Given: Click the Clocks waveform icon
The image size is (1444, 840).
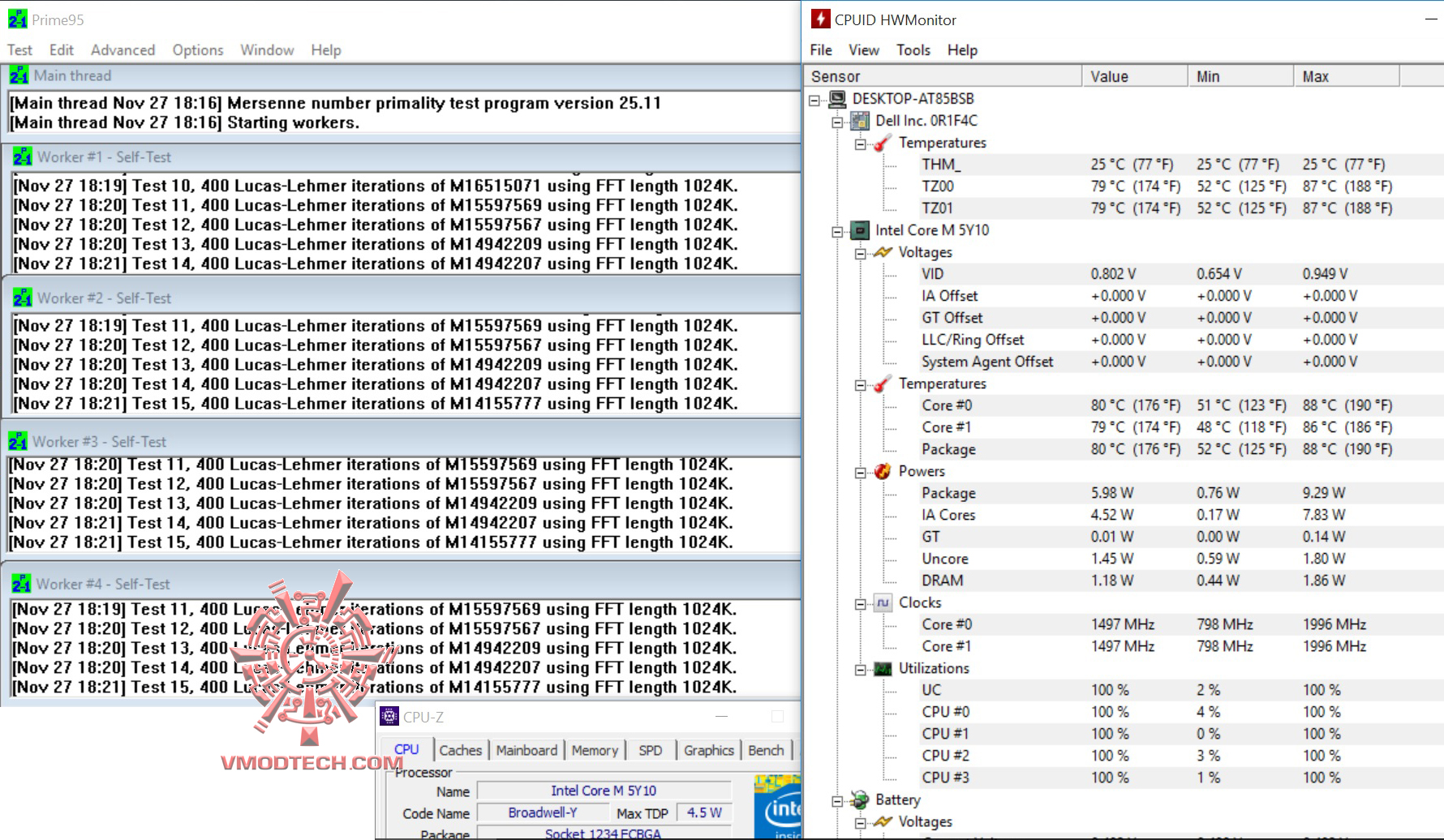Looking at the screenshot, I should [883, 602].
